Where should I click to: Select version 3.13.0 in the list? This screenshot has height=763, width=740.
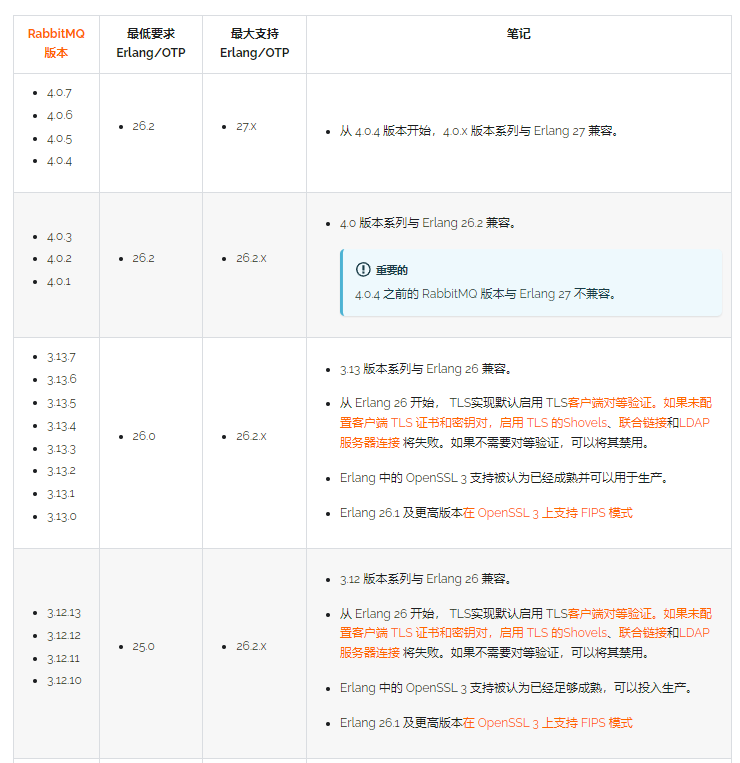[62, 517]
